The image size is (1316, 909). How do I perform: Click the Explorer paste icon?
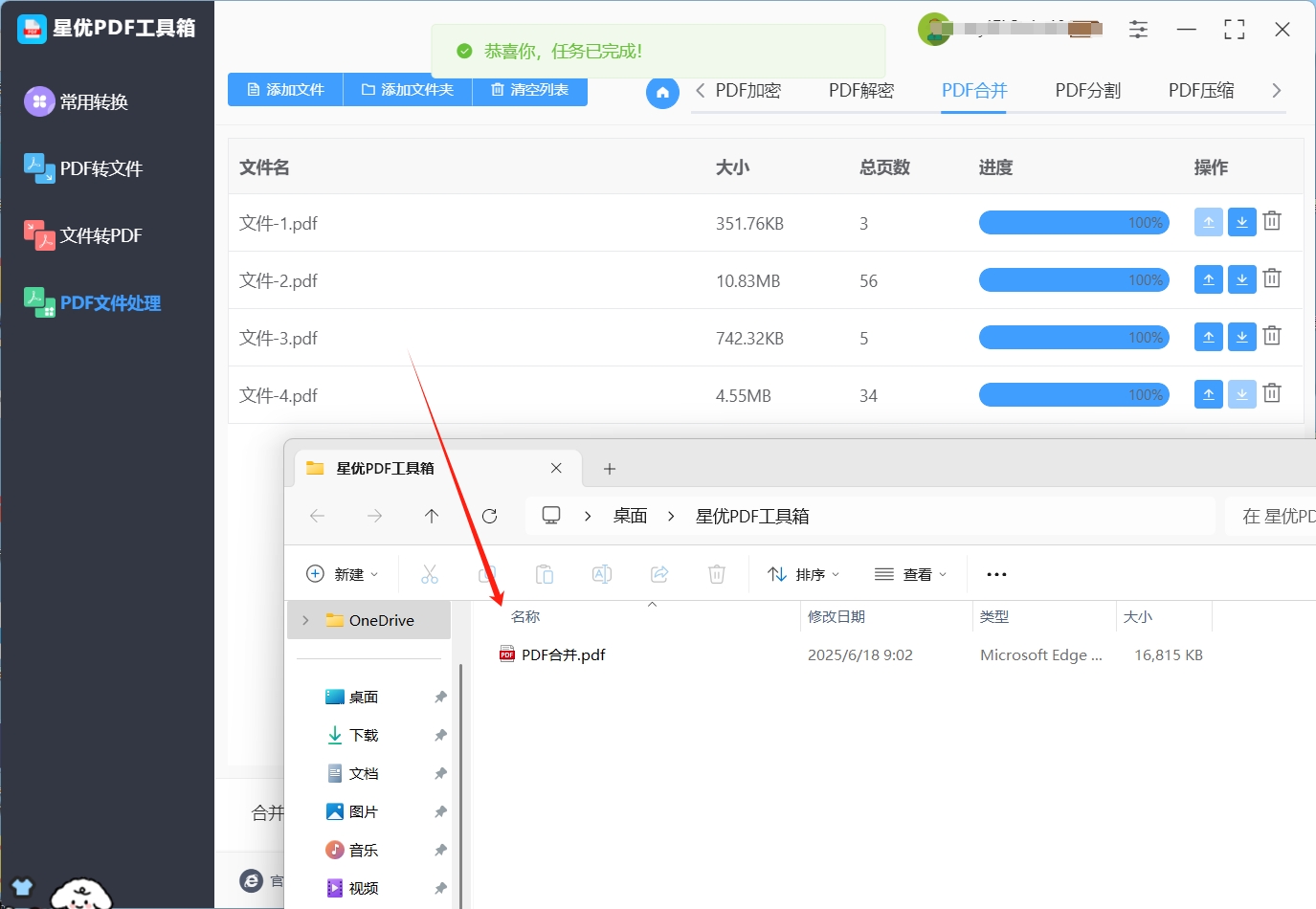point(545,574)
